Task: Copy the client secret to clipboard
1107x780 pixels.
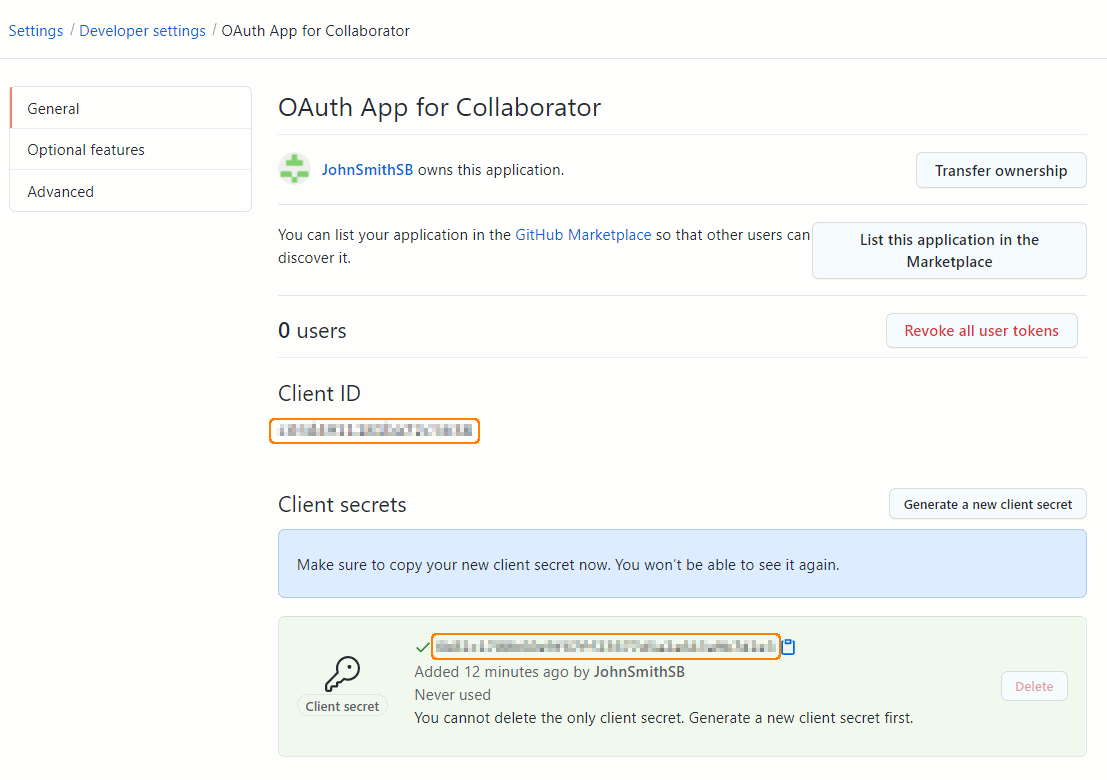Action: [789, 646]
